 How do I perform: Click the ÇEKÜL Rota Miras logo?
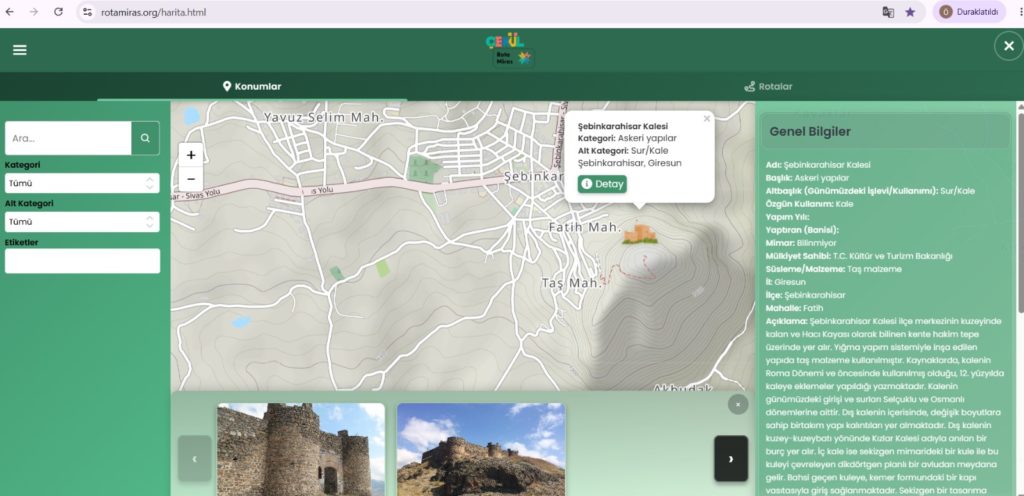click(x=509, y=50)
